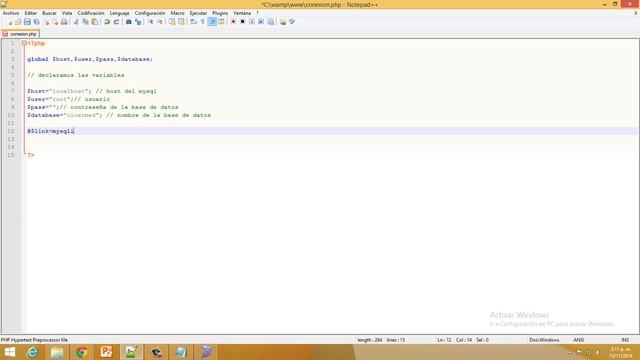
Task: Click the Save All toolbar icon
Action: [x=36, y=22]
